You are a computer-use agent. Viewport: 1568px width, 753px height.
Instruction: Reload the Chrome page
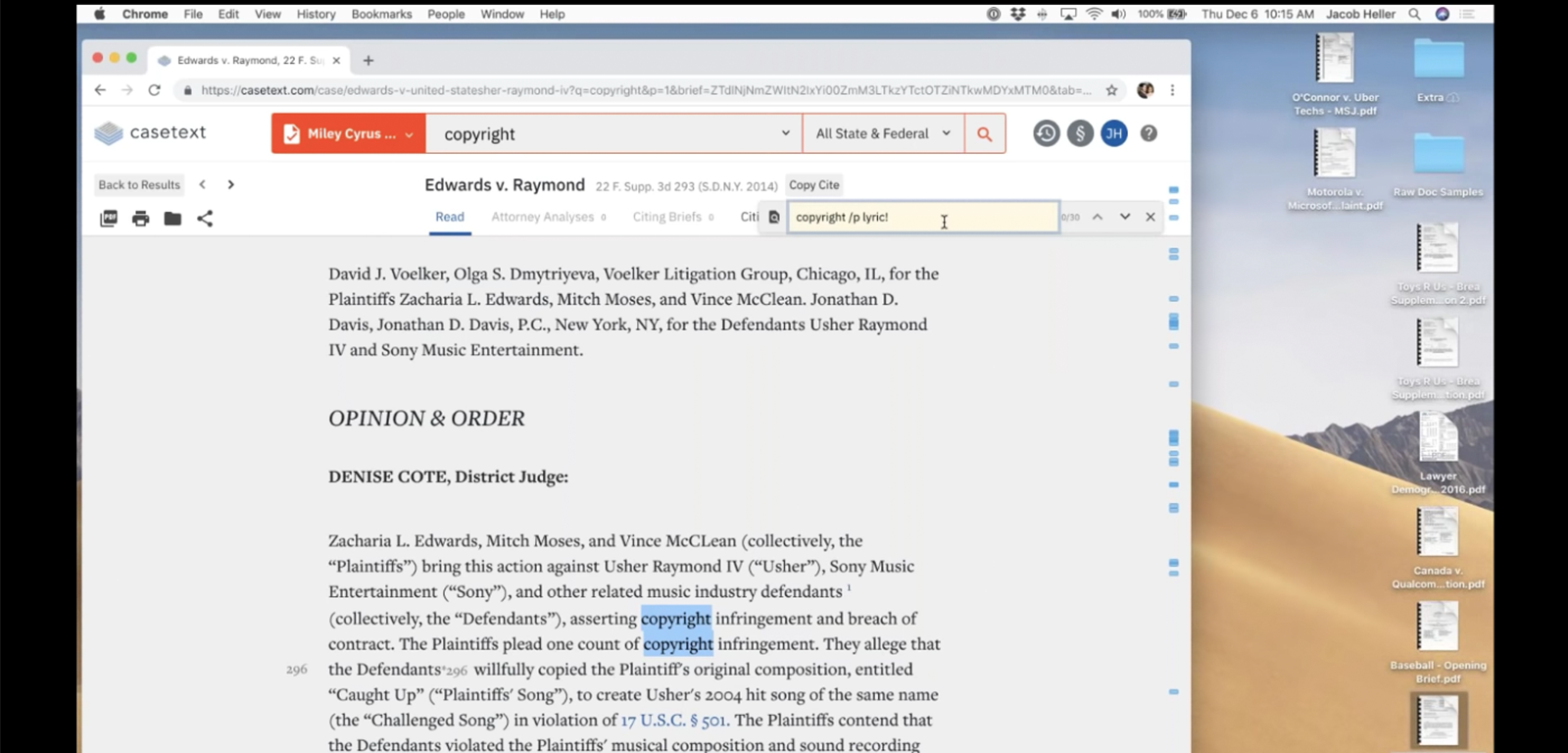[154, 90]
